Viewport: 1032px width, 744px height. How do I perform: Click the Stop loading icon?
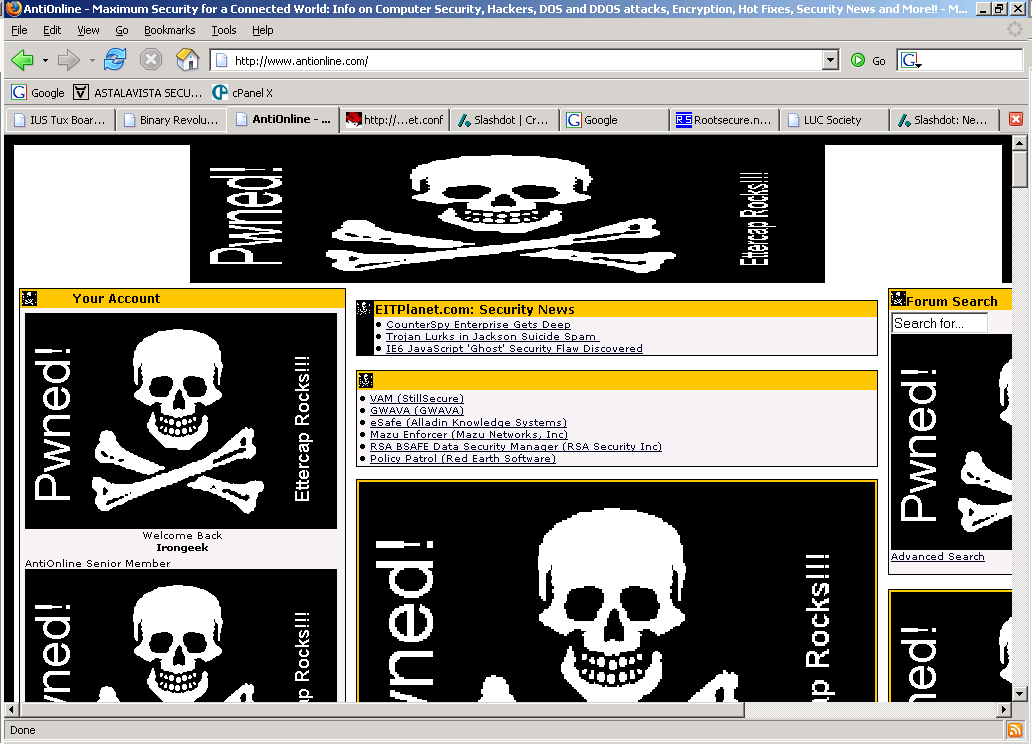[151, 60]
